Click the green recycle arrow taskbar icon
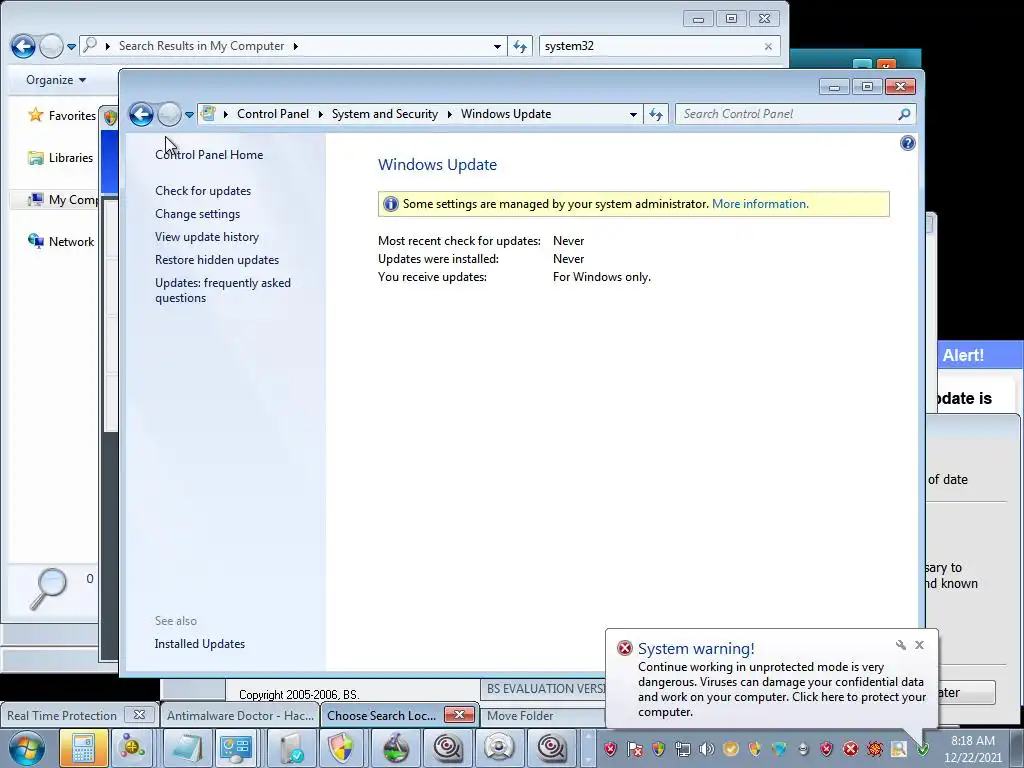 point(395,748)
